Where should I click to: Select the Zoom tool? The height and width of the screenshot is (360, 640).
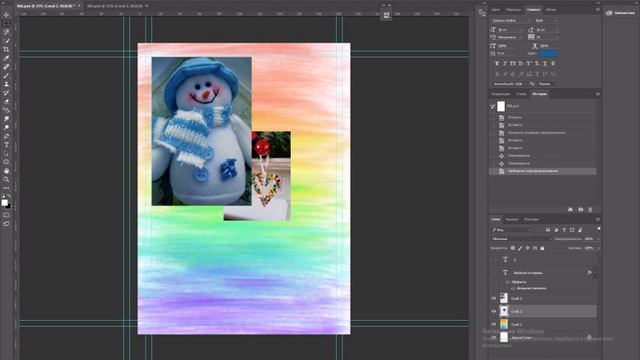point(6,180)
